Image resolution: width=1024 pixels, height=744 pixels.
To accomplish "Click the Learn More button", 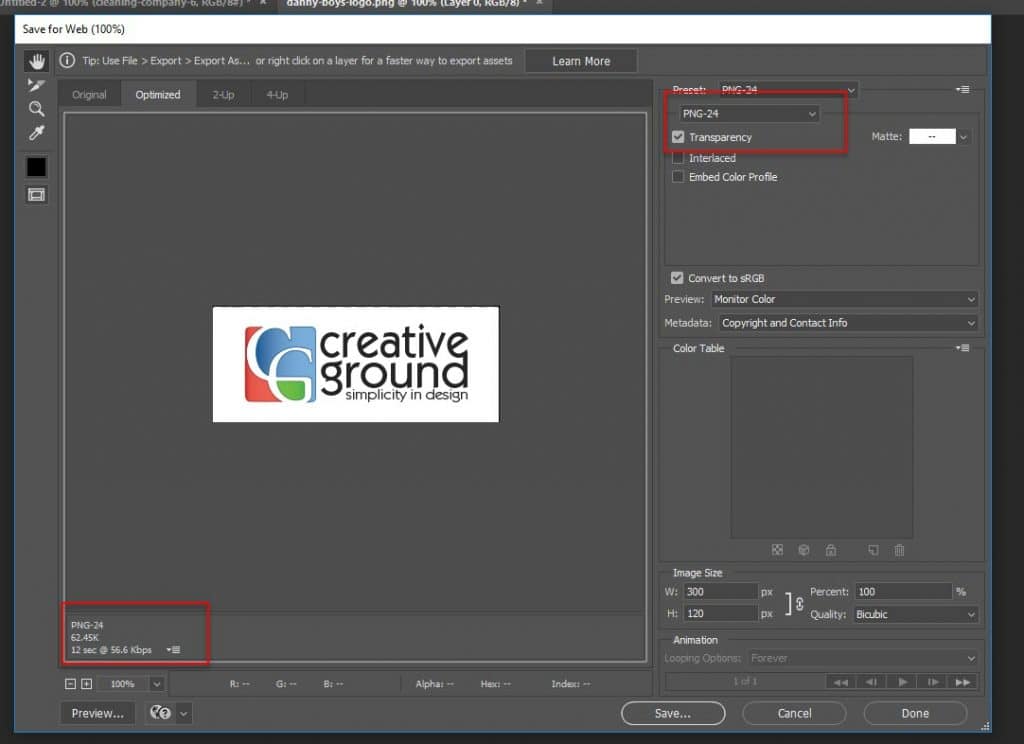I will (x=581, y=61).
